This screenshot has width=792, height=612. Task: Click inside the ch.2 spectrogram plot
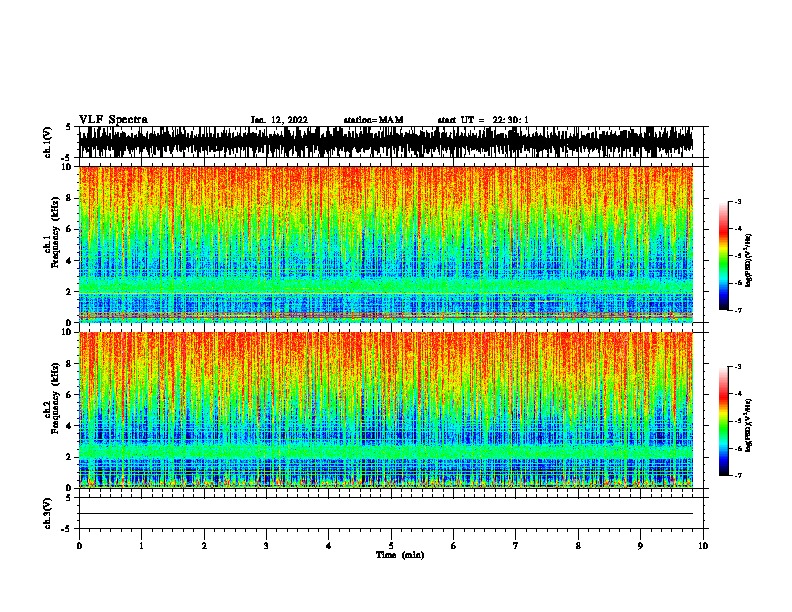click(386, 410)
